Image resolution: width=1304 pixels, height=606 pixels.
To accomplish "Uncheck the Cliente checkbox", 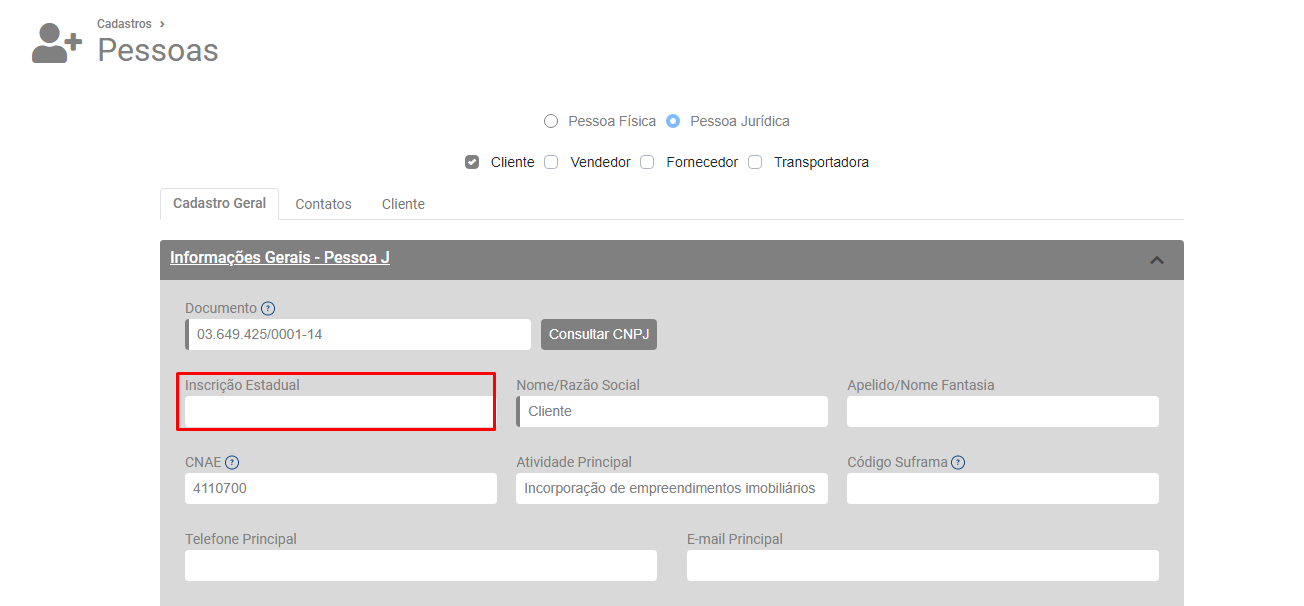I will pyautogui.click(x=472, y=162).
